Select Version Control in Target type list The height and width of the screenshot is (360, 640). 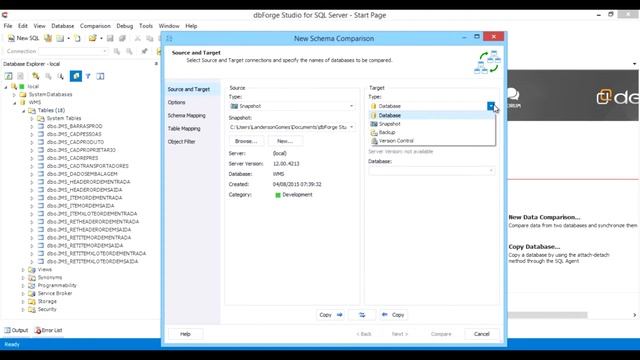coord(432,141)
